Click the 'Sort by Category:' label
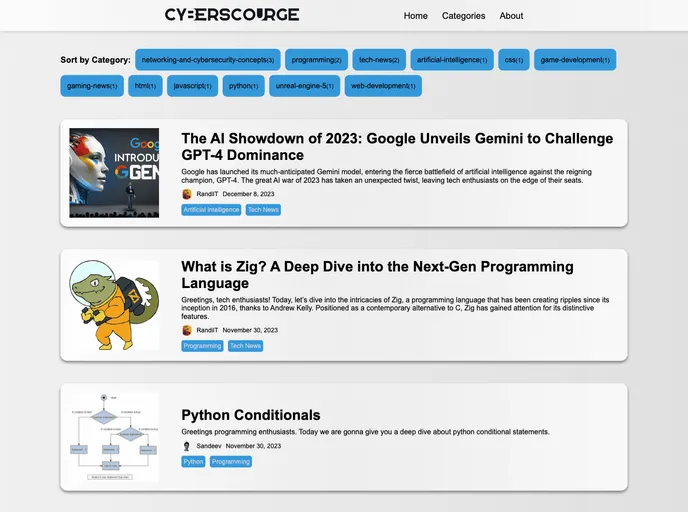 click(95, 60)
